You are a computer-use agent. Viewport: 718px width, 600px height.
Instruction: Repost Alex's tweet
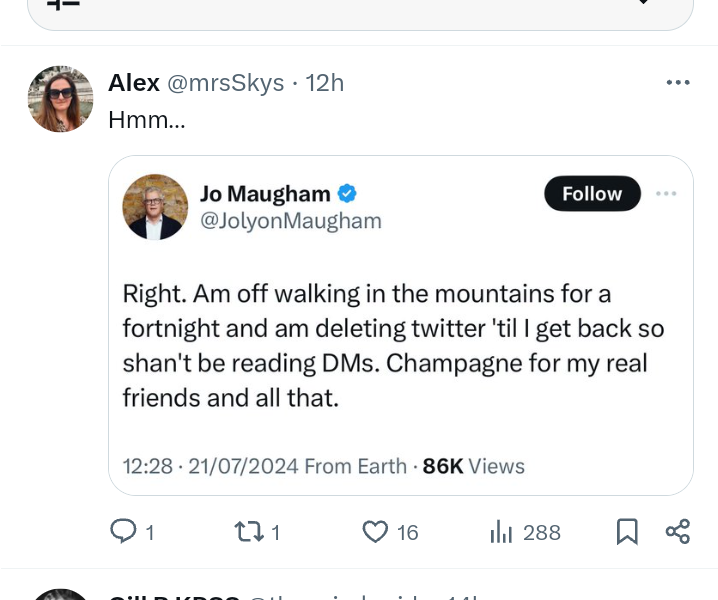(249, 532)
